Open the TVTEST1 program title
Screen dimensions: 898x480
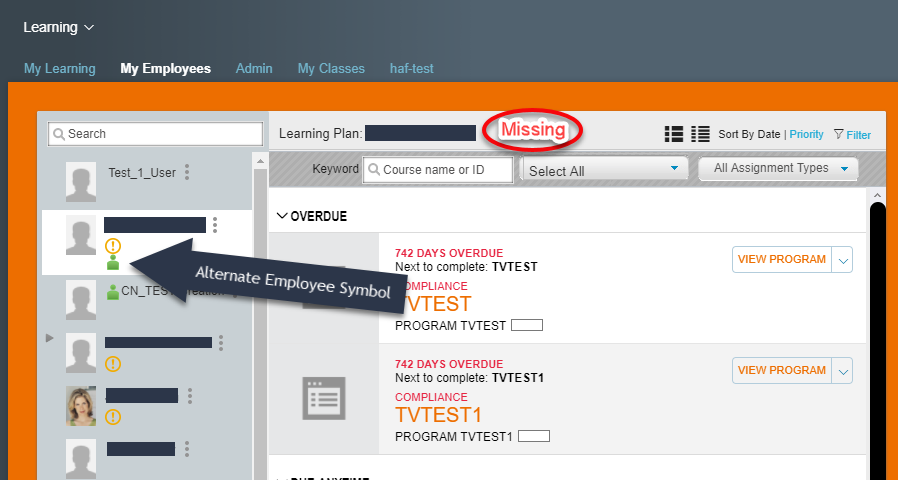click(x=439, y=415)
